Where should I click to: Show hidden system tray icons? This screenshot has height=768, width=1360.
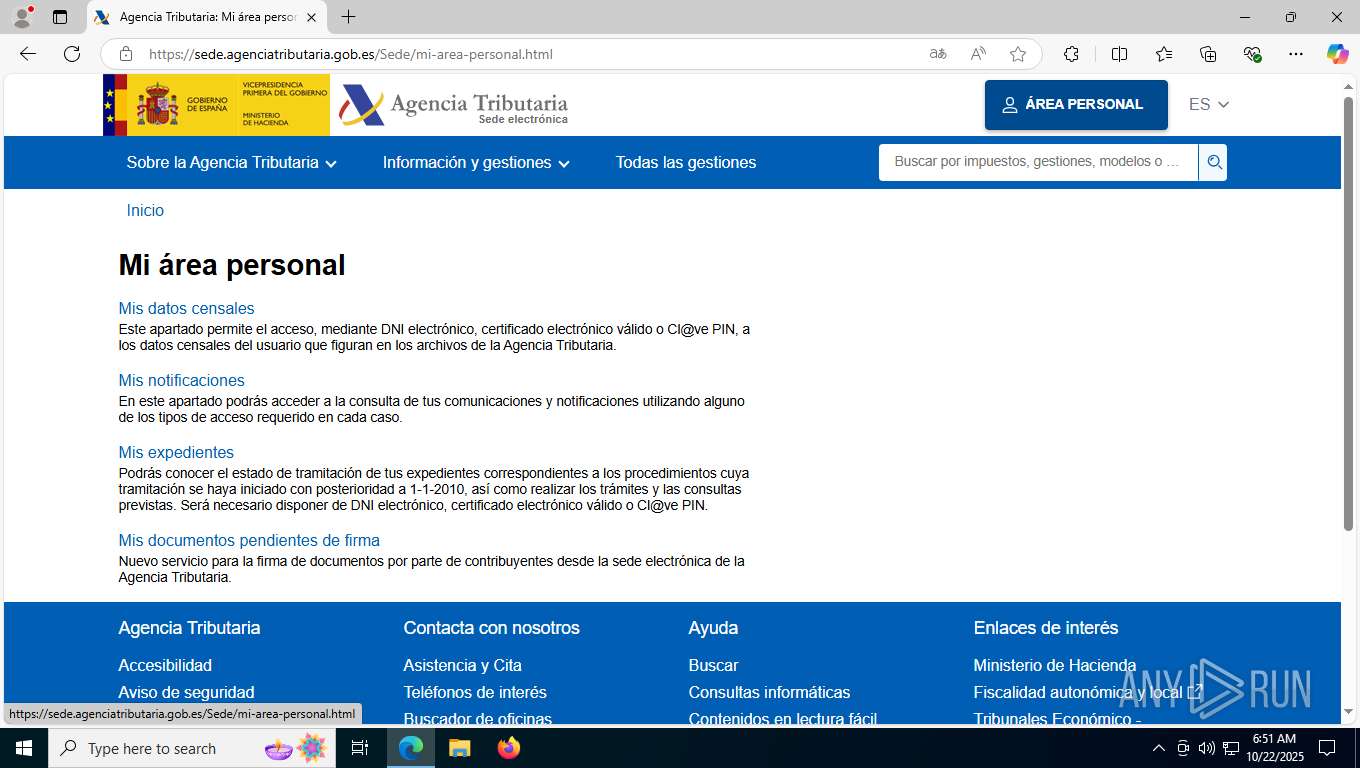1159,748
